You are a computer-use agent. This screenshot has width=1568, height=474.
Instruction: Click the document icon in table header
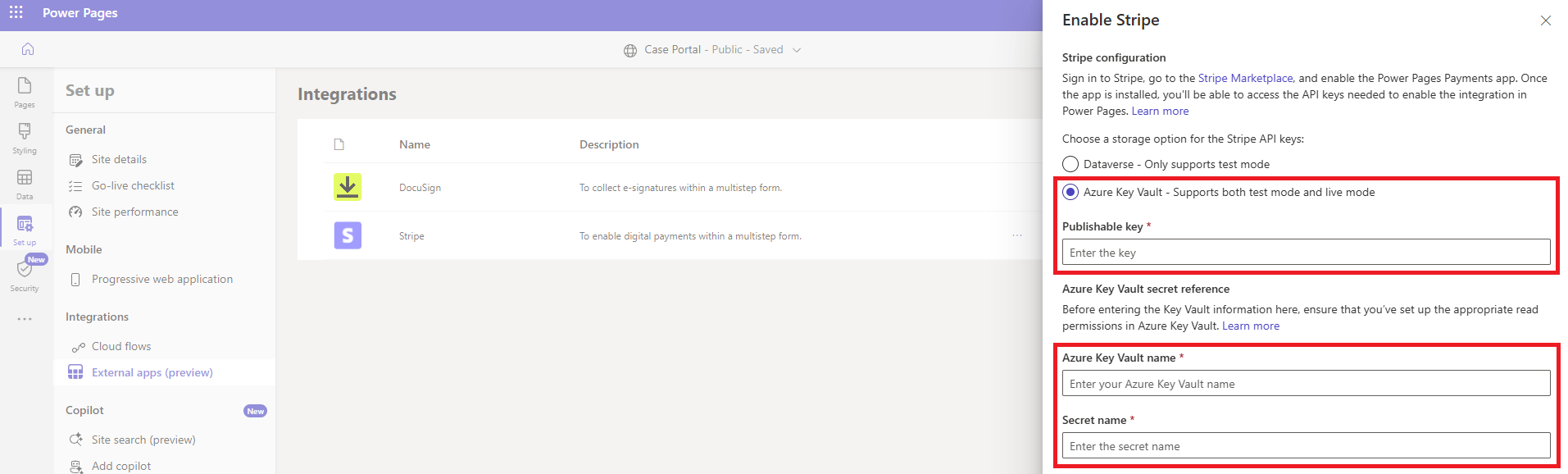point(339,144)
